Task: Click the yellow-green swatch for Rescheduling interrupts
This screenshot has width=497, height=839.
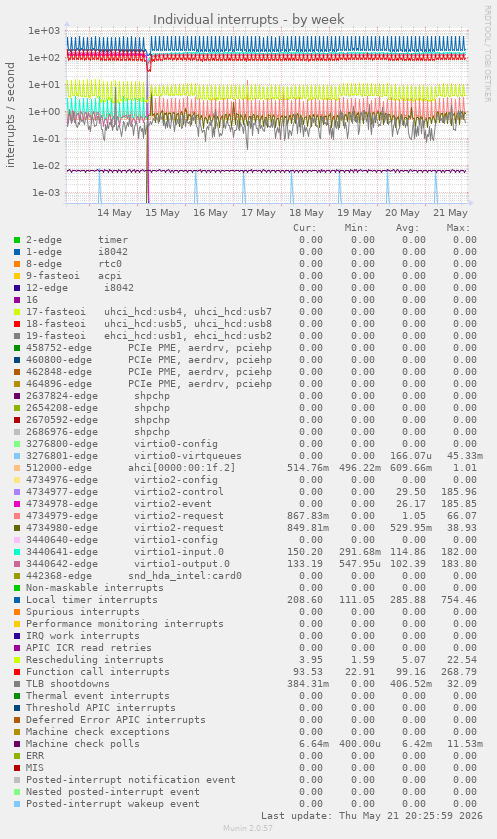Action: pos(17,660)
